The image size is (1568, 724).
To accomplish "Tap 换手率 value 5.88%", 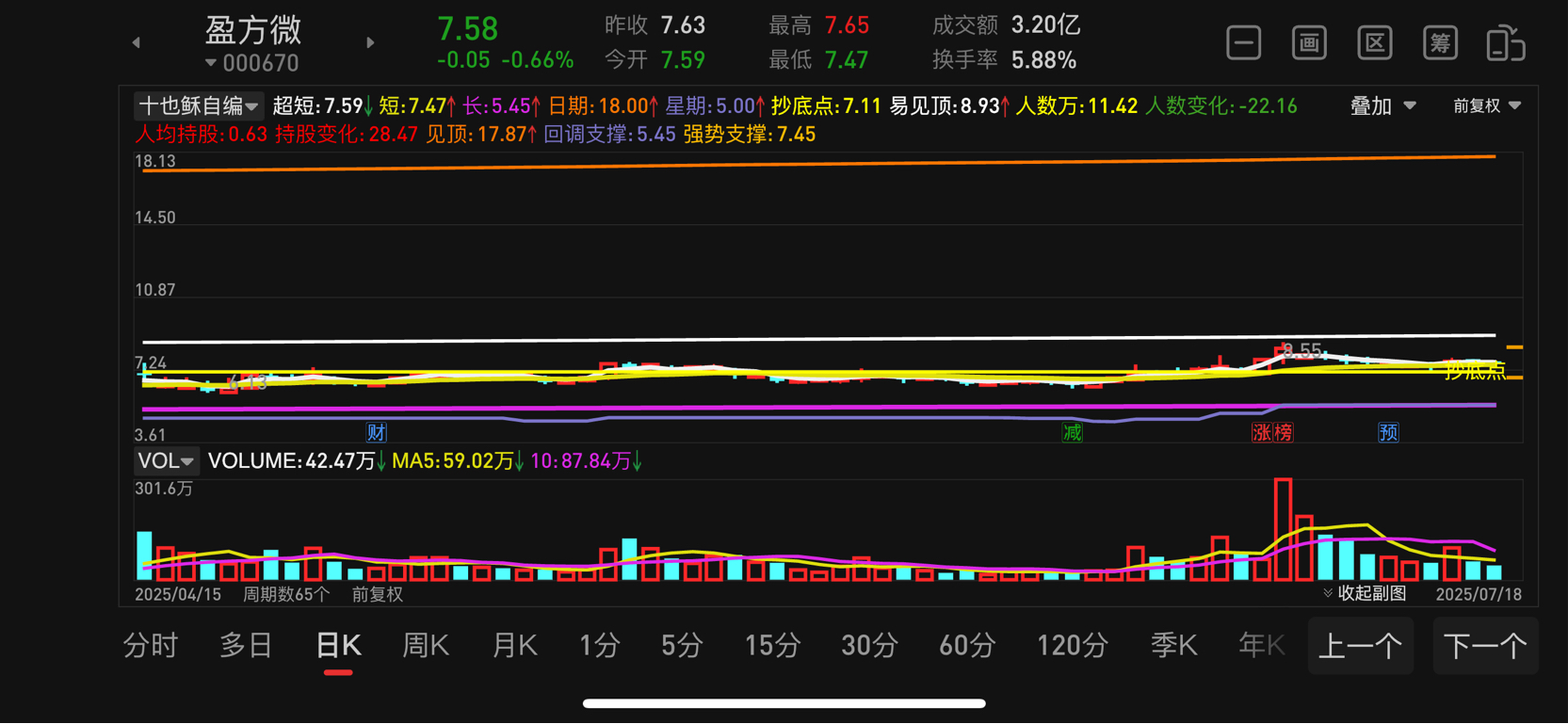I will point(1044,60).
